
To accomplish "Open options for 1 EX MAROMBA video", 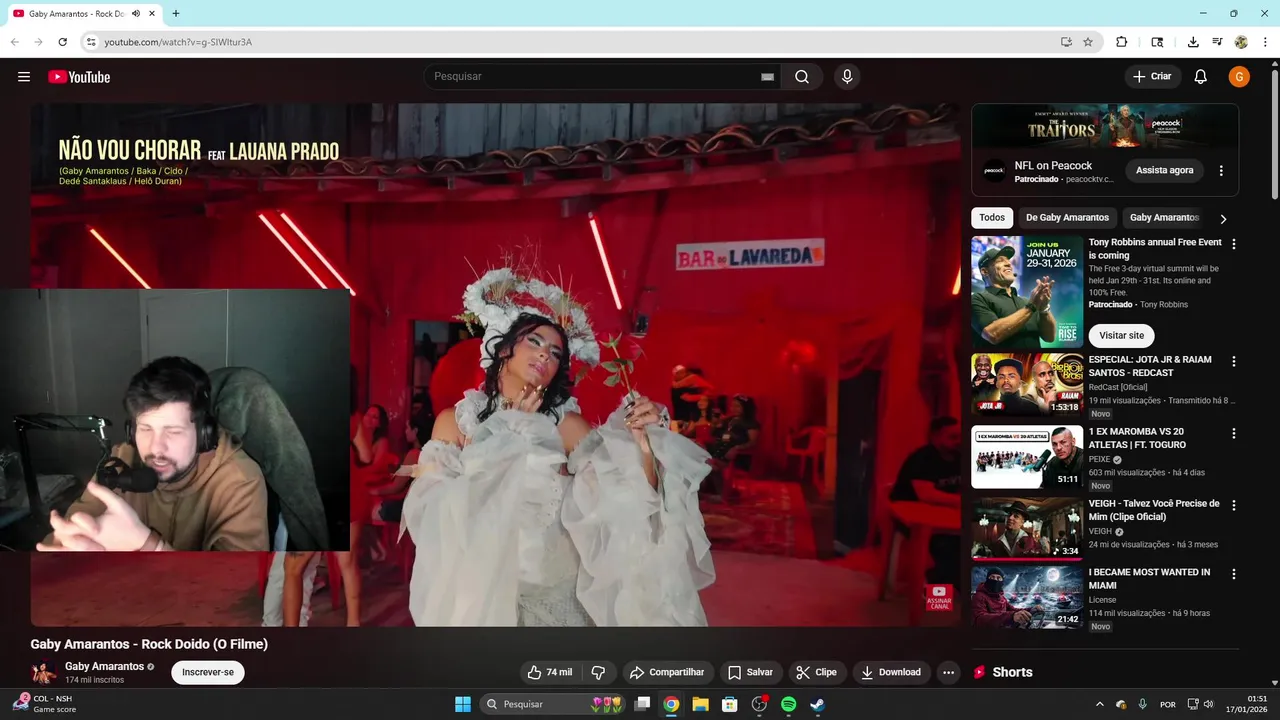I will (1233, 433).
